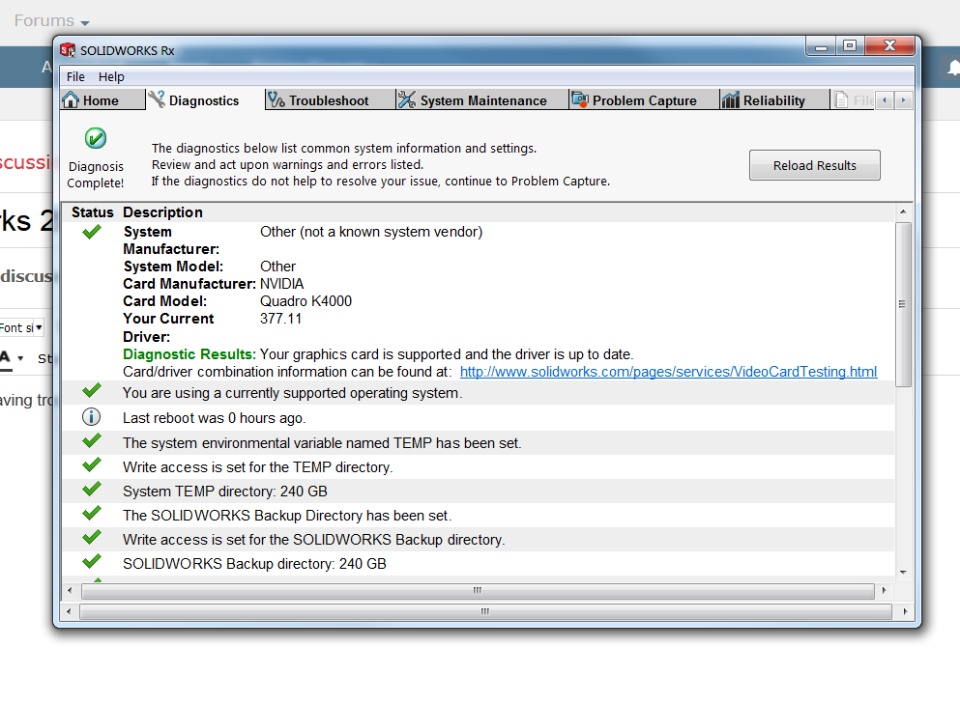
Task: Click checkmark beside TEMP variable set row
Action: (92, 441)
